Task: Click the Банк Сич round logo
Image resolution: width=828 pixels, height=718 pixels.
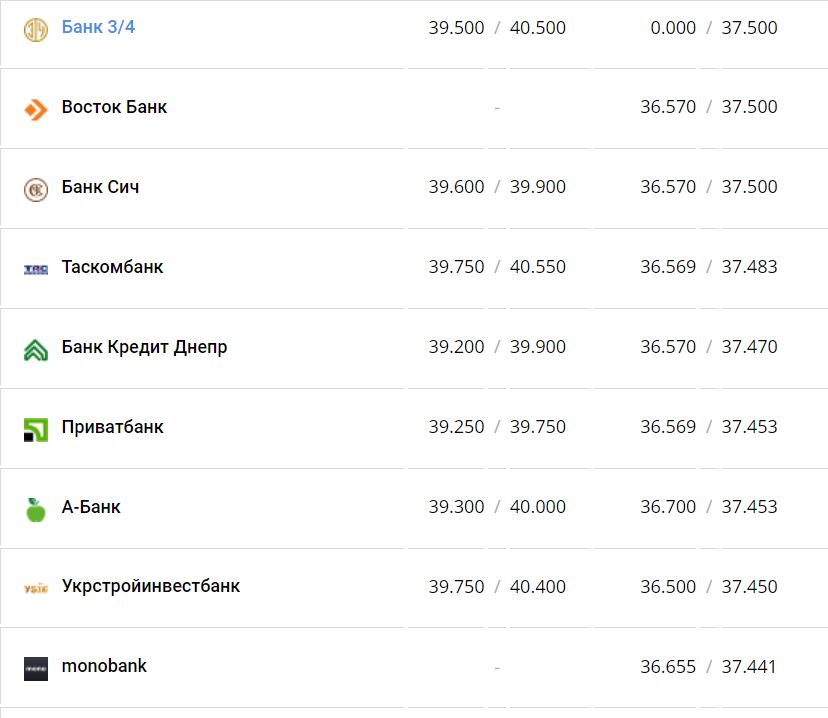Action: click(36, 189)
